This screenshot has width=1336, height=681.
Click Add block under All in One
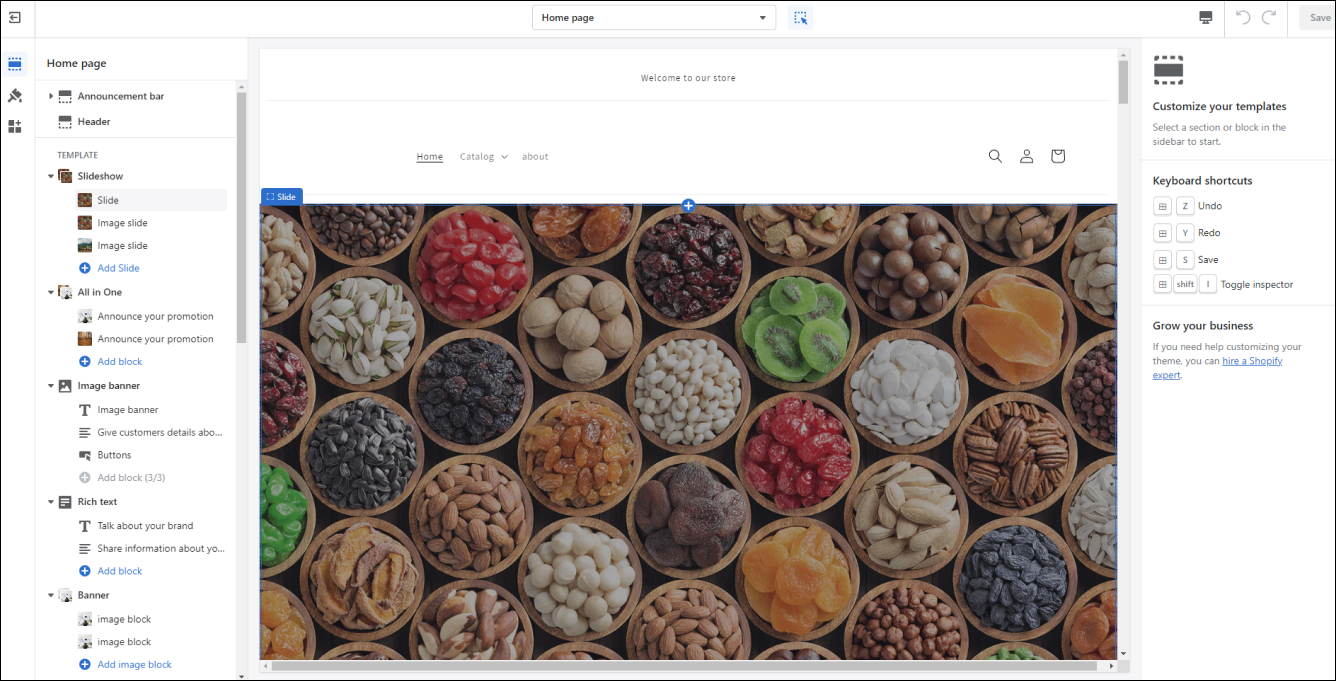(120, 362)
